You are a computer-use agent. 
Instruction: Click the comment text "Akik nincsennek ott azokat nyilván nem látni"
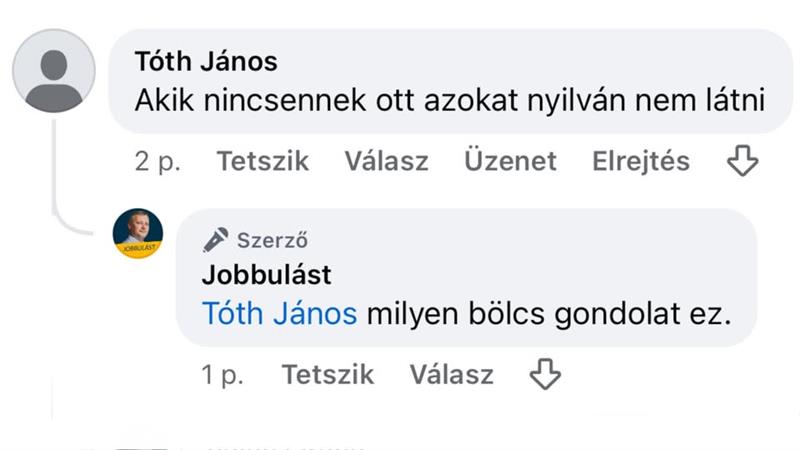(x=449, y=100)
